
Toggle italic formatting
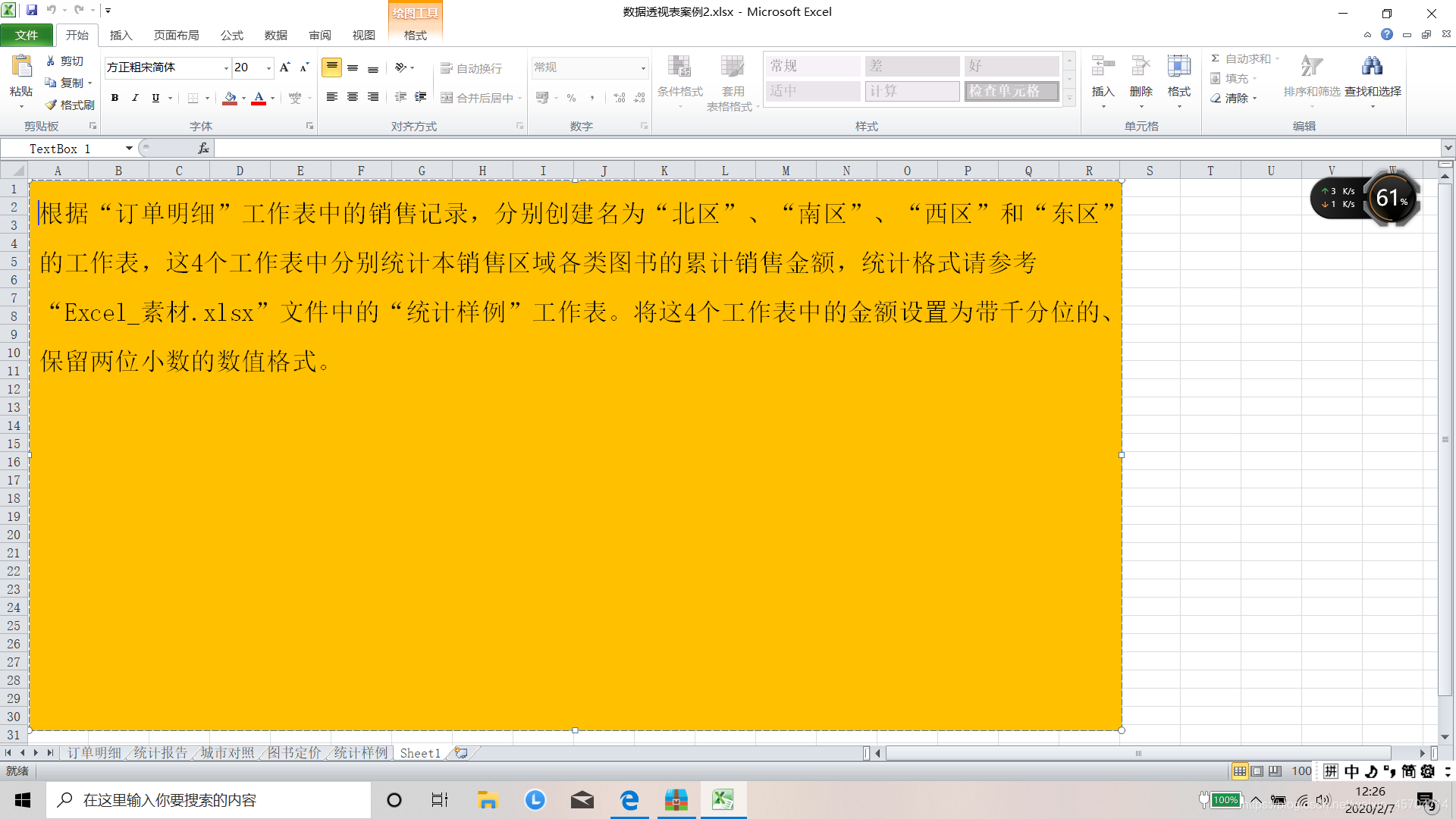click(135, 98)
